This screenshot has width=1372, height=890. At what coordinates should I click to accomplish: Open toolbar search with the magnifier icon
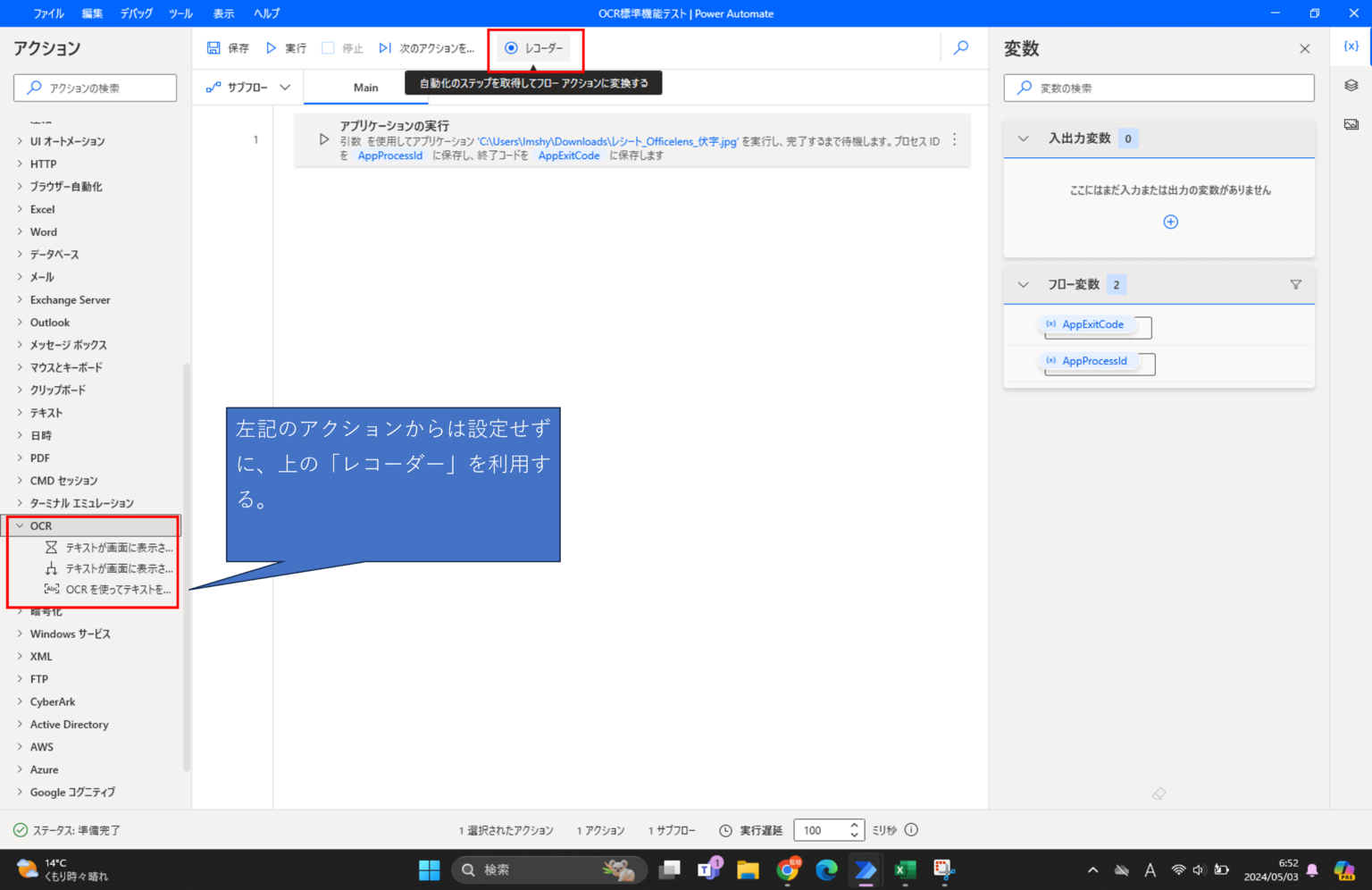tap(960, 47)
